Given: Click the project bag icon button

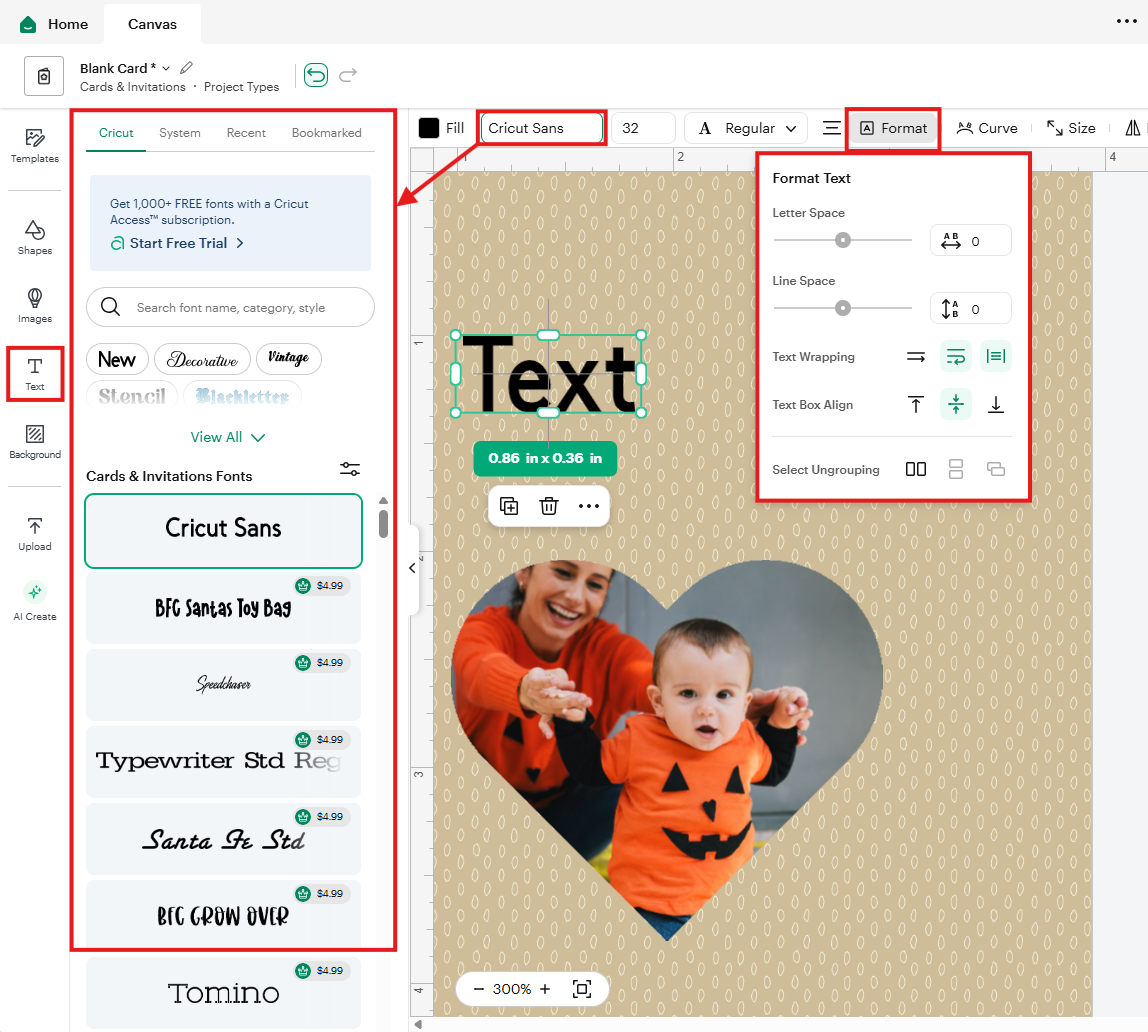Looking at the screenshot, I should [44, 76].
